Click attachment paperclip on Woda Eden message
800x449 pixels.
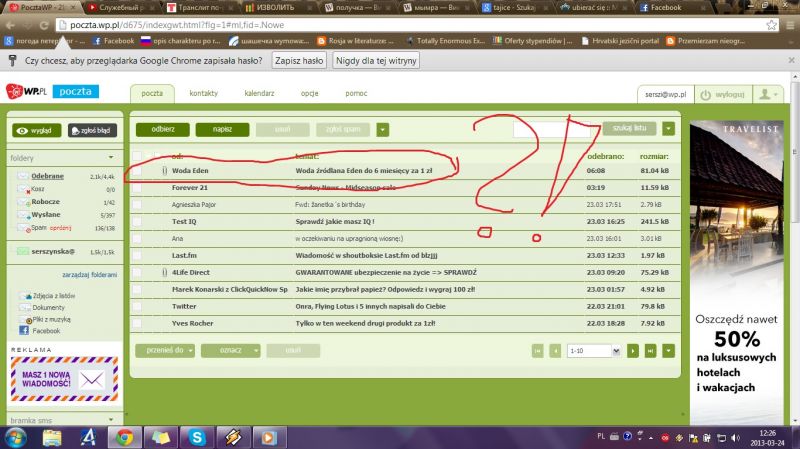(x=164, y=170)
